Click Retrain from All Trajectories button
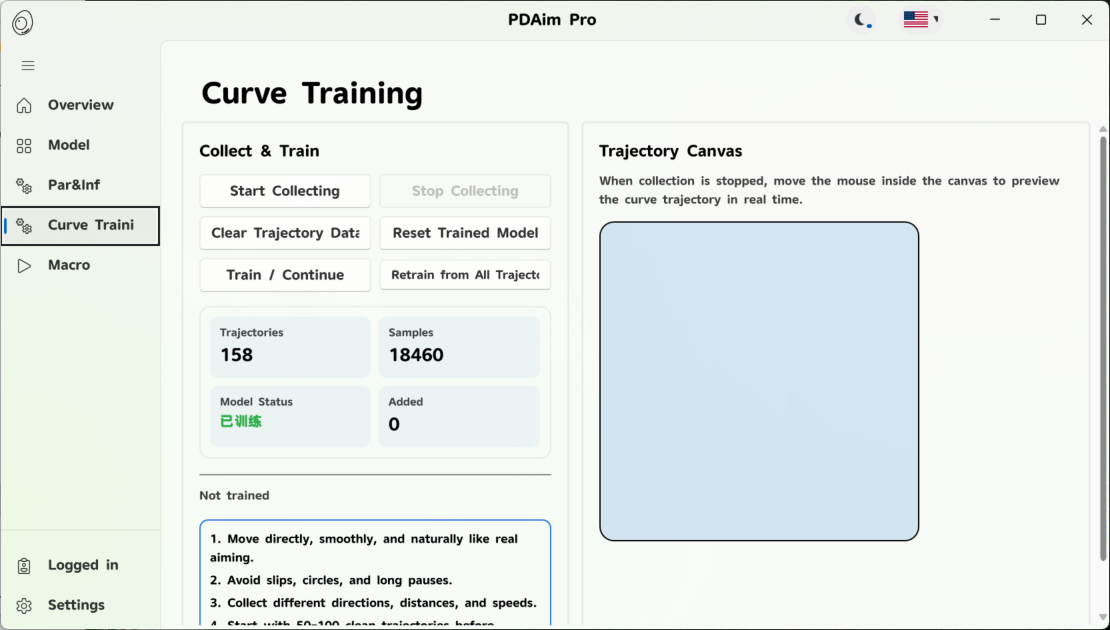 click(465, 275)
